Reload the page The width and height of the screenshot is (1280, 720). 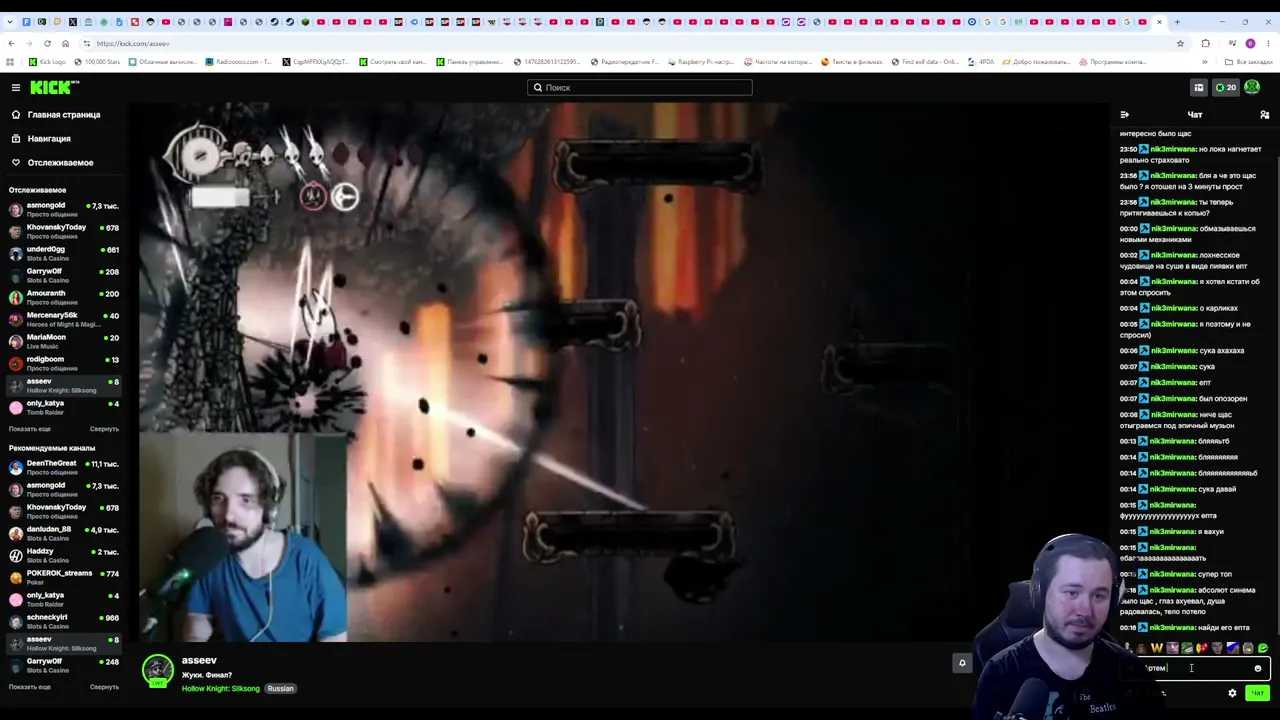[47, 43]
